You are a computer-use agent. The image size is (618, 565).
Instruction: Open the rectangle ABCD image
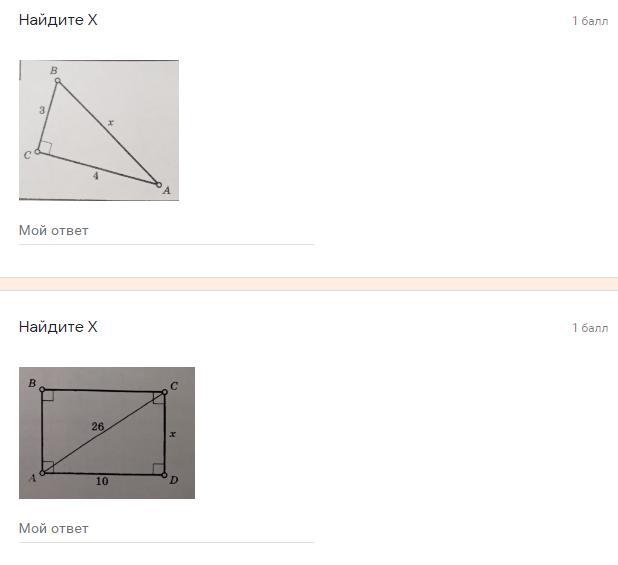coord(107,433)
